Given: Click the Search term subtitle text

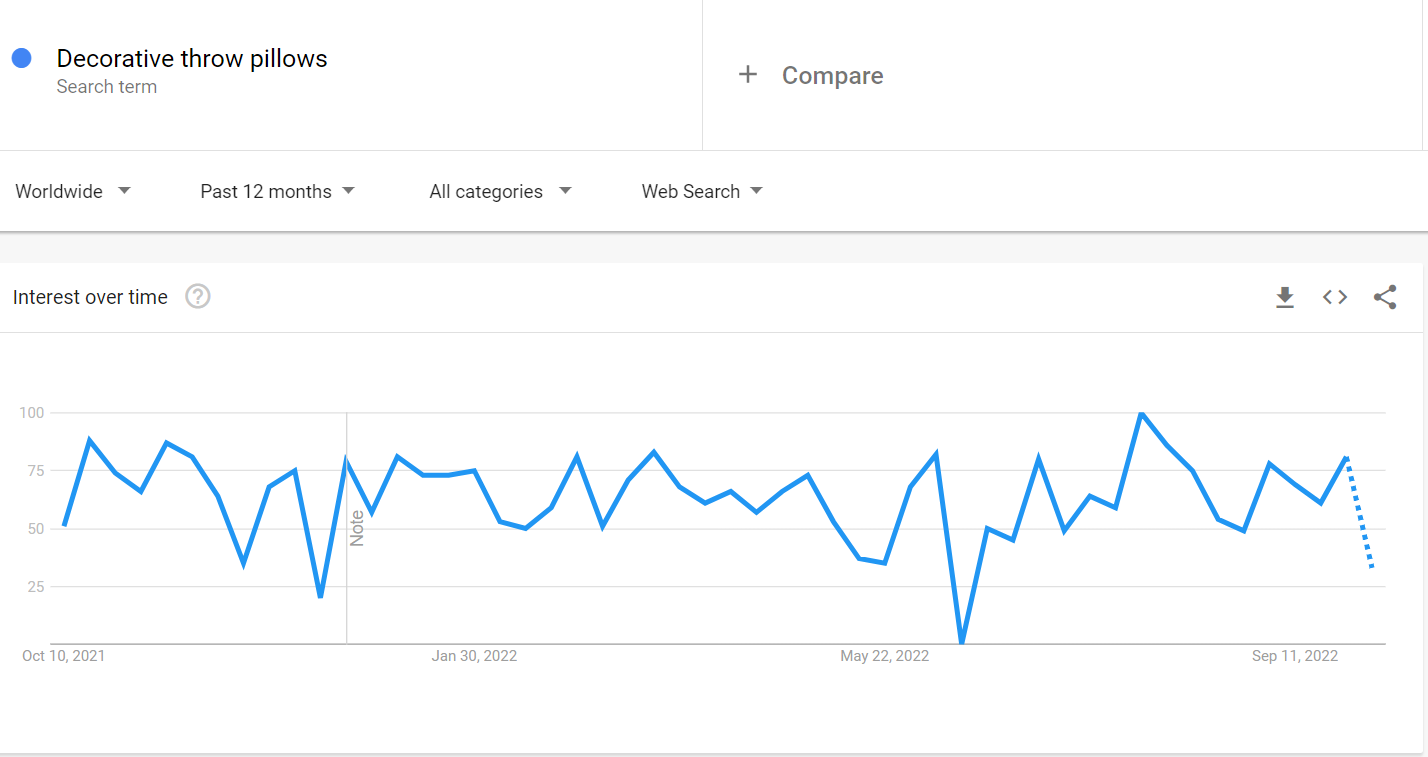Looking at the screenshot, I should (106, 87).
